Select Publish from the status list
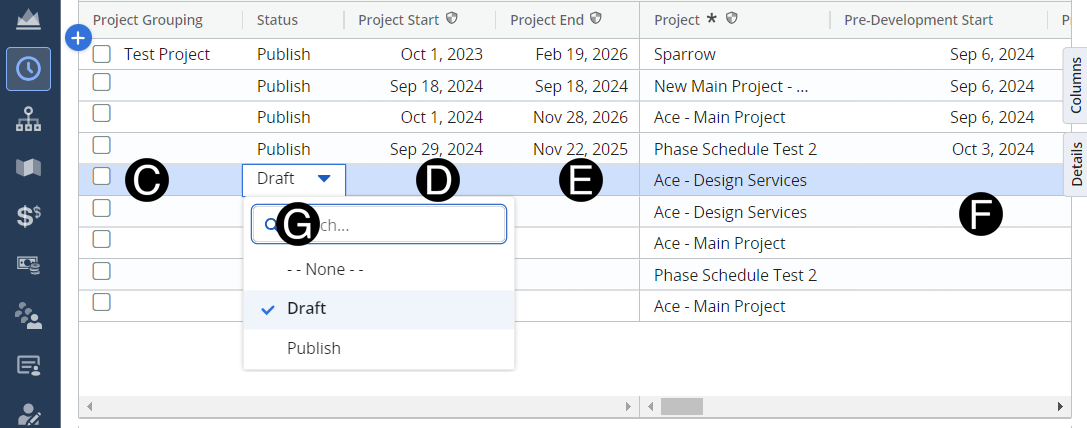Viewport: 1087px width, 428px height. click(314, 348)
